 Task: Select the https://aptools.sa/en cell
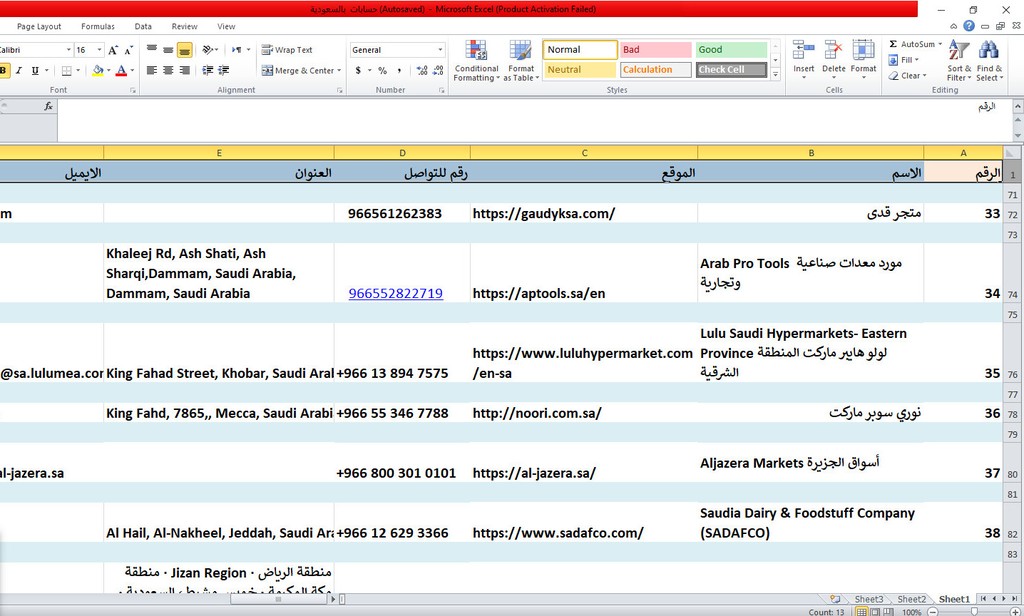(584, 273)
